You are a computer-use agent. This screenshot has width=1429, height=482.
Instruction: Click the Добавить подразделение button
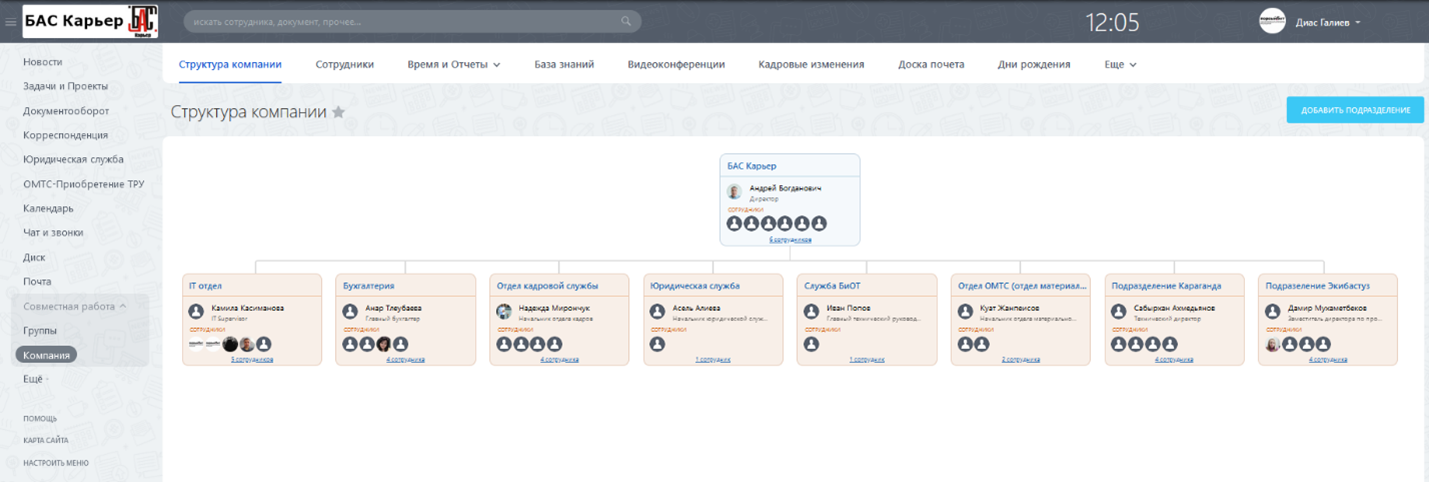pyautogui.click(x=1354, y=110)
